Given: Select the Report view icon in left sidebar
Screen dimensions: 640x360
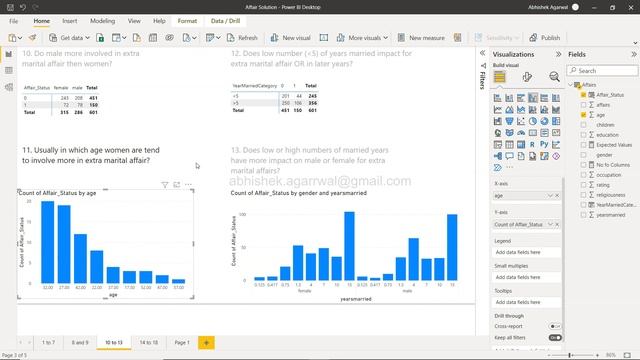Looking at the screenshot, I should click(x=9, y=54).
